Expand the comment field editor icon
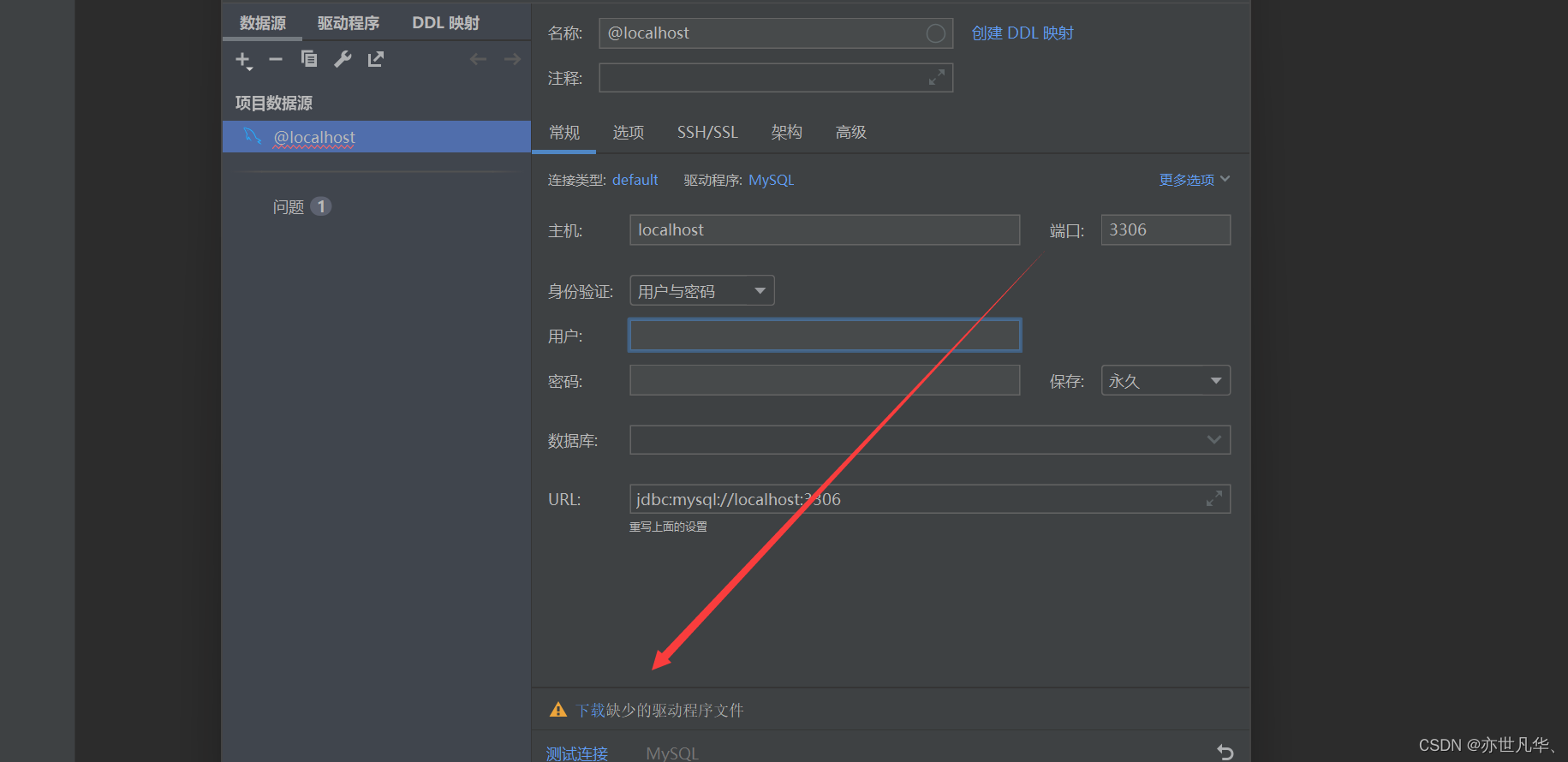 937,77
